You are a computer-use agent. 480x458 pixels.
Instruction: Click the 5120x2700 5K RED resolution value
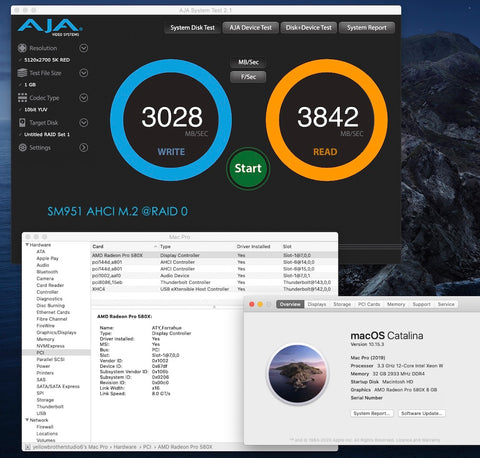click(47, 60)
